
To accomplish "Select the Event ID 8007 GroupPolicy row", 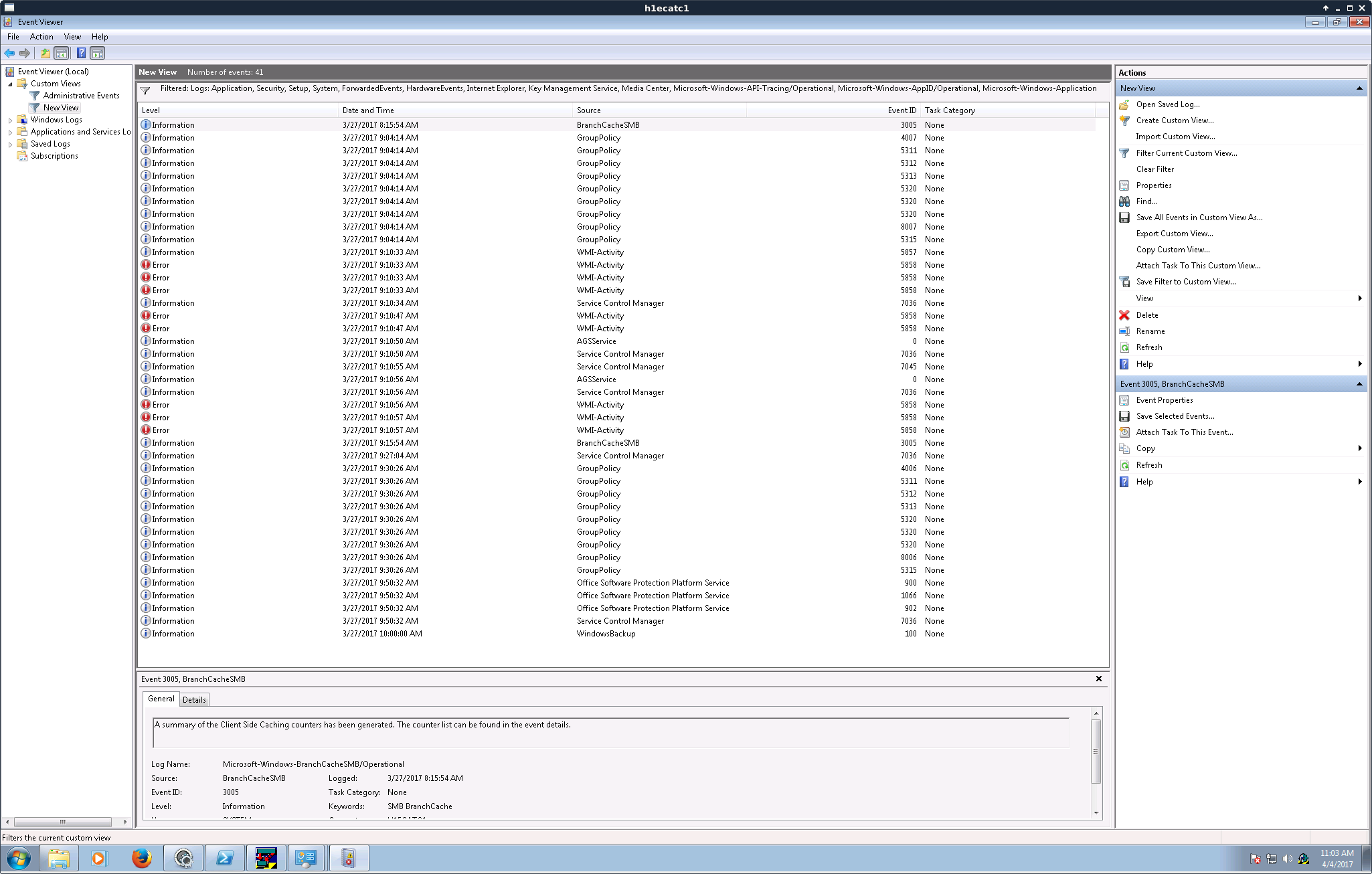I will tap(617, 227).
